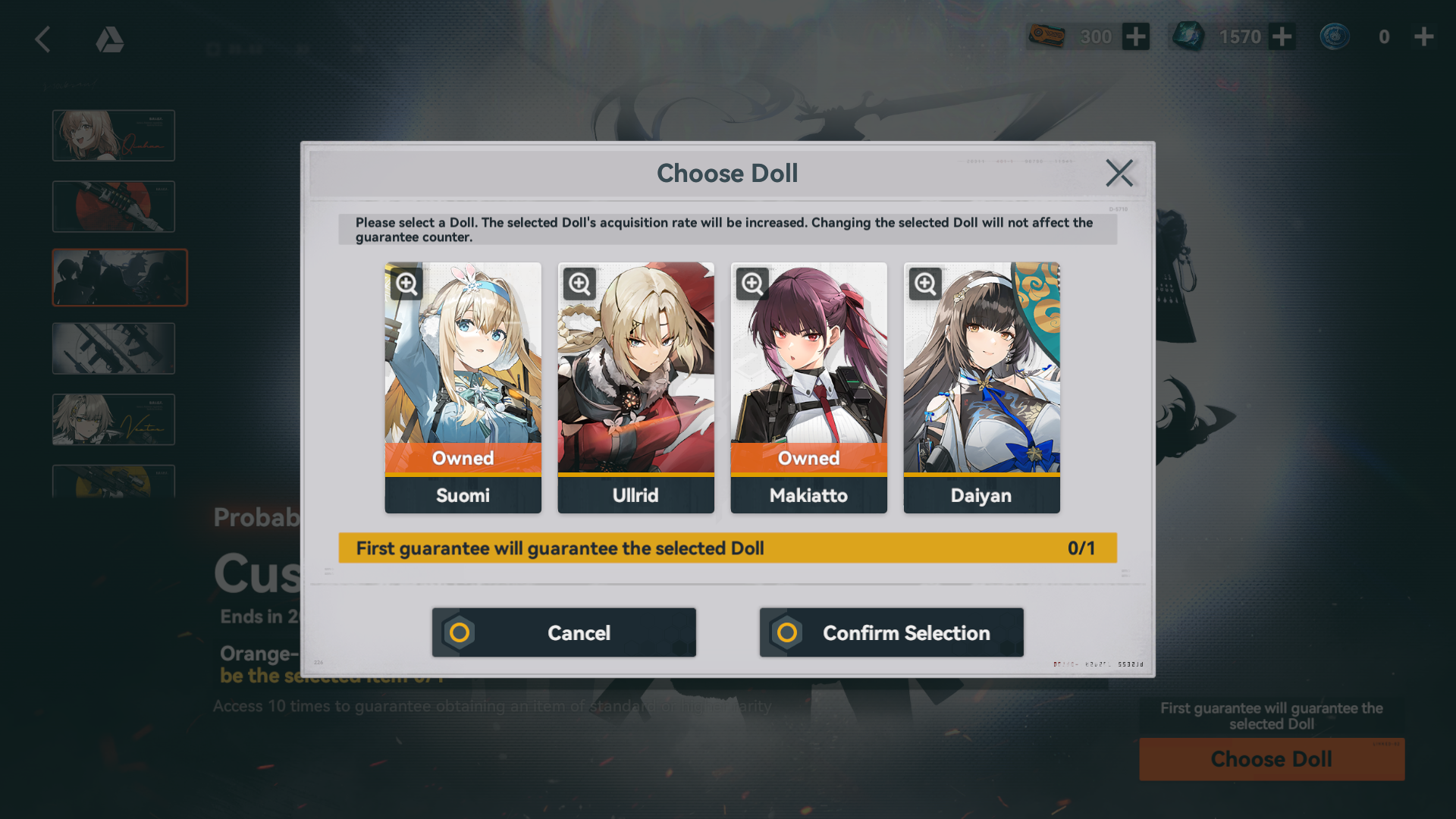Close the Choose Doll dialog
This screenshot has height=819, width=1456.
pyautogui.click(x=1119, y=173)
